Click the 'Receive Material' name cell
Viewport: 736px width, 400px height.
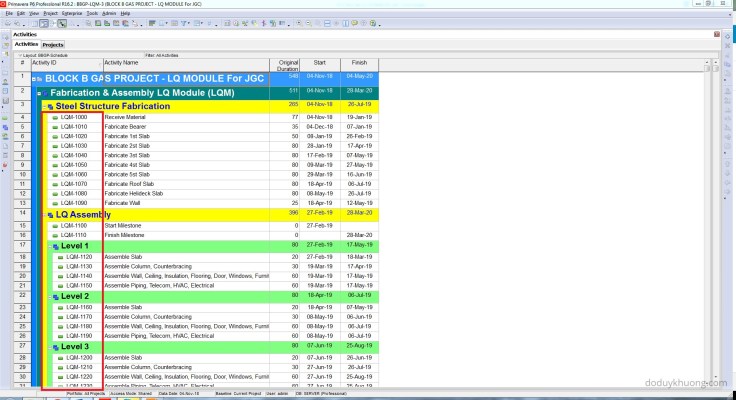(186, 117)
